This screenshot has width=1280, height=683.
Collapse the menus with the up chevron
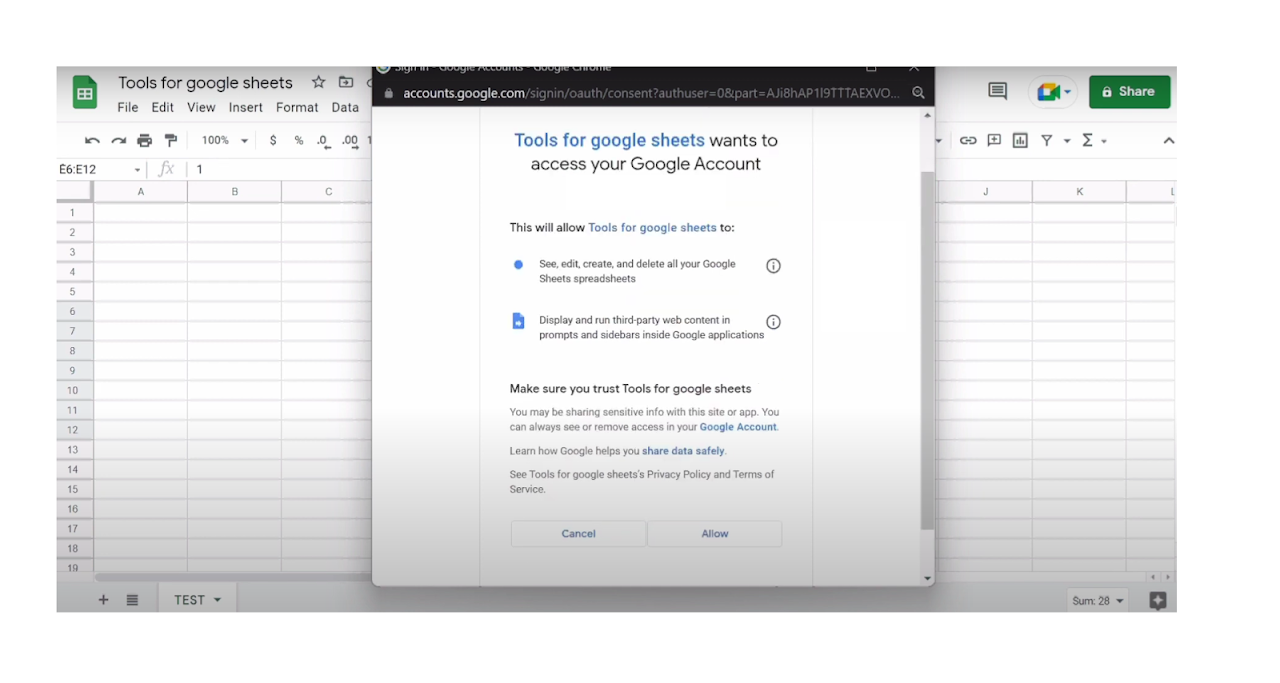coord(1168,141)
